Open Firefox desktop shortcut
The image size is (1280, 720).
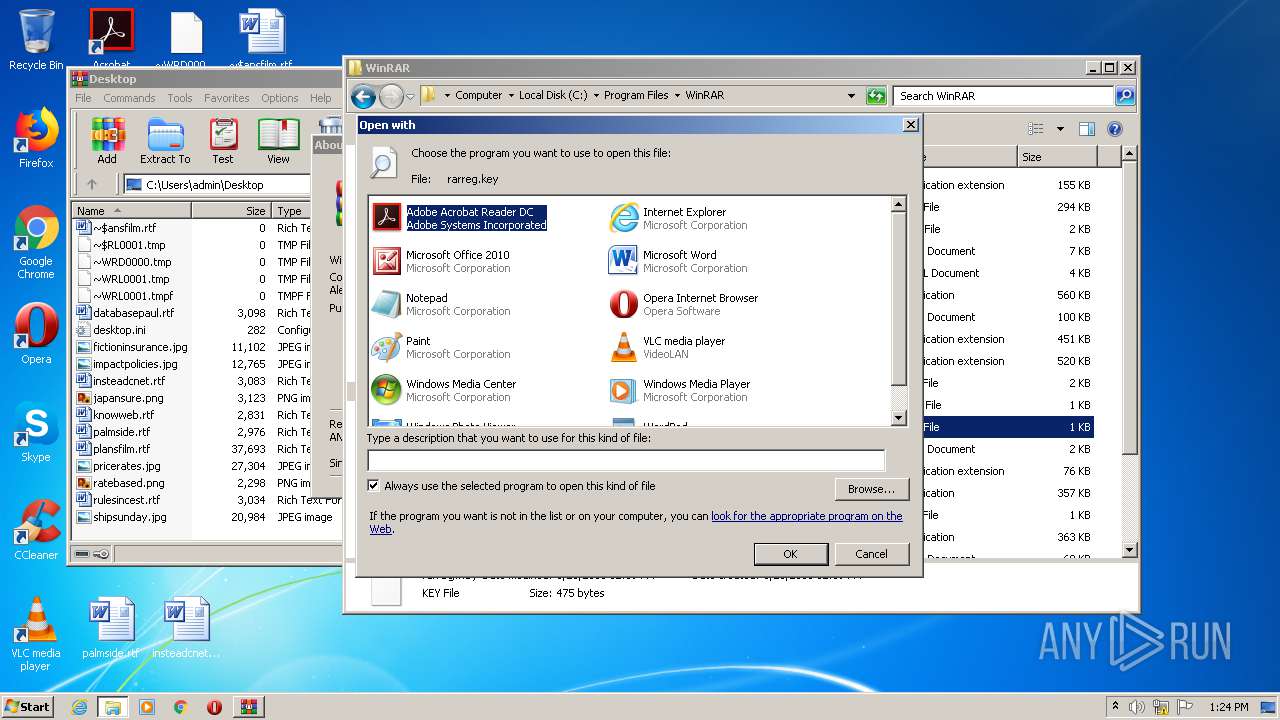36,138
